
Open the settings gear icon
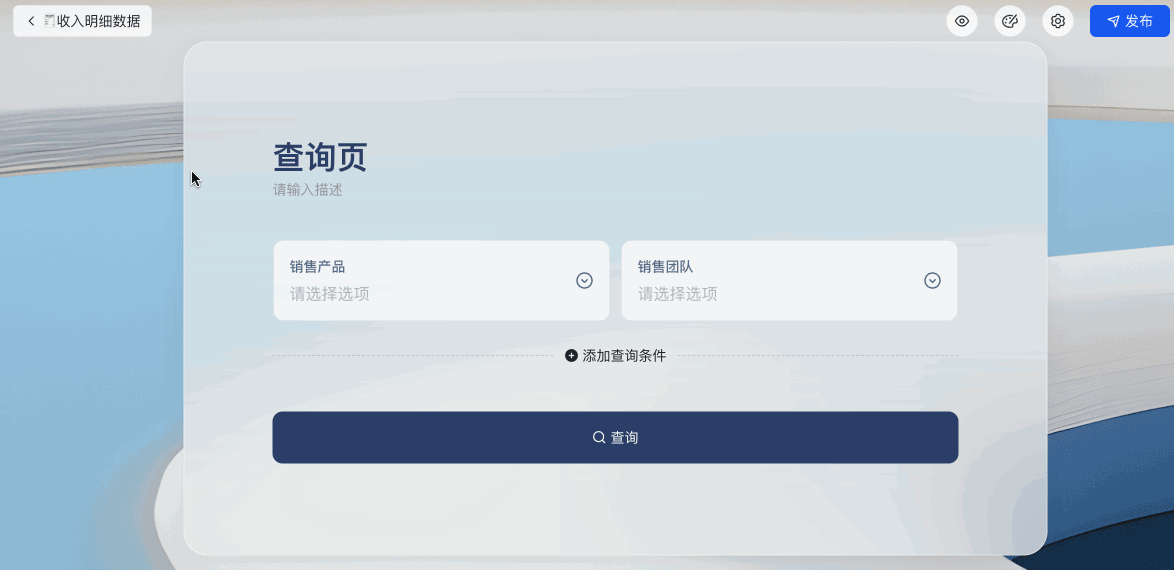1057,21
